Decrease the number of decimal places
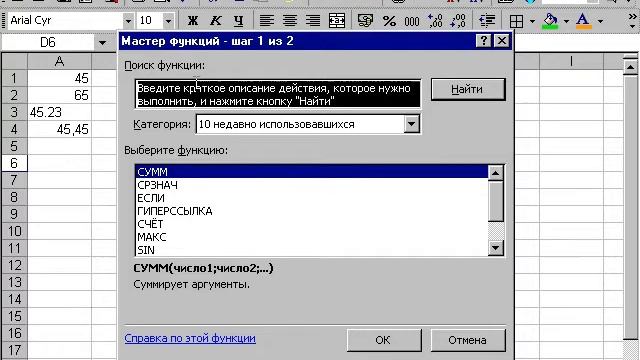640x360 pixels. [x=458, y=20]
